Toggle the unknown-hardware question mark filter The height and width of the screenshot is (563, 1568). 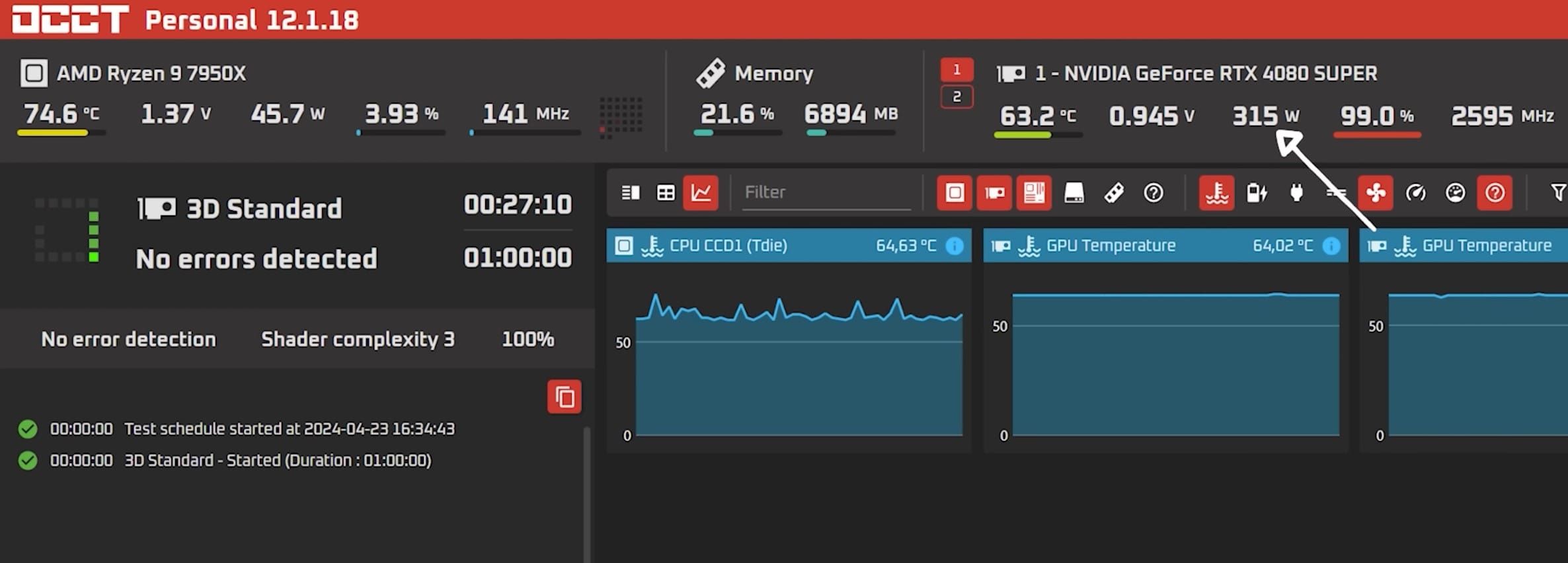1154,193
